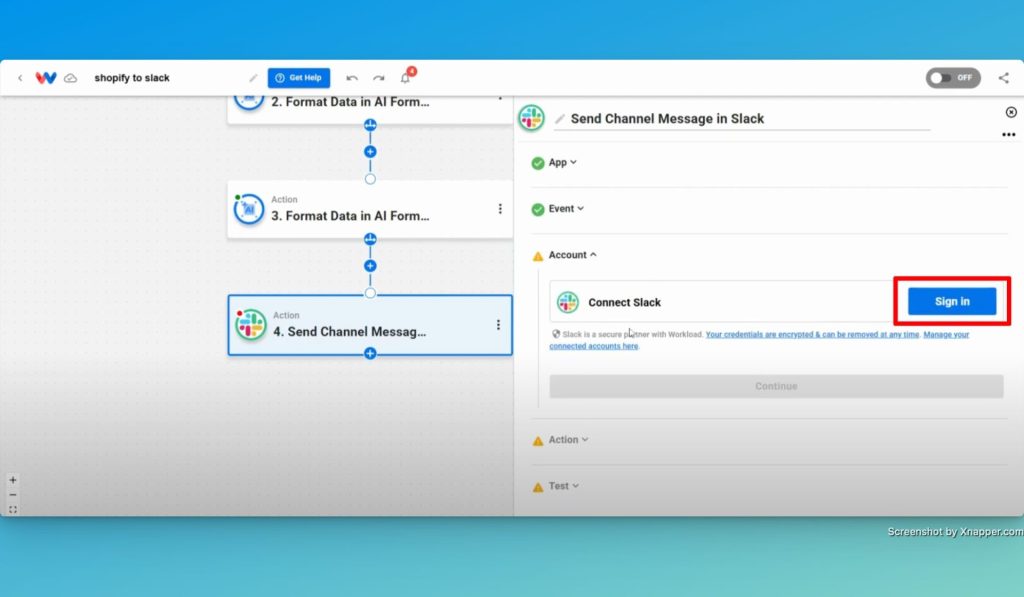Redo the last change
Image resolution: width=1024 pixels, height=597 pixels.
[x=379, y=78]
